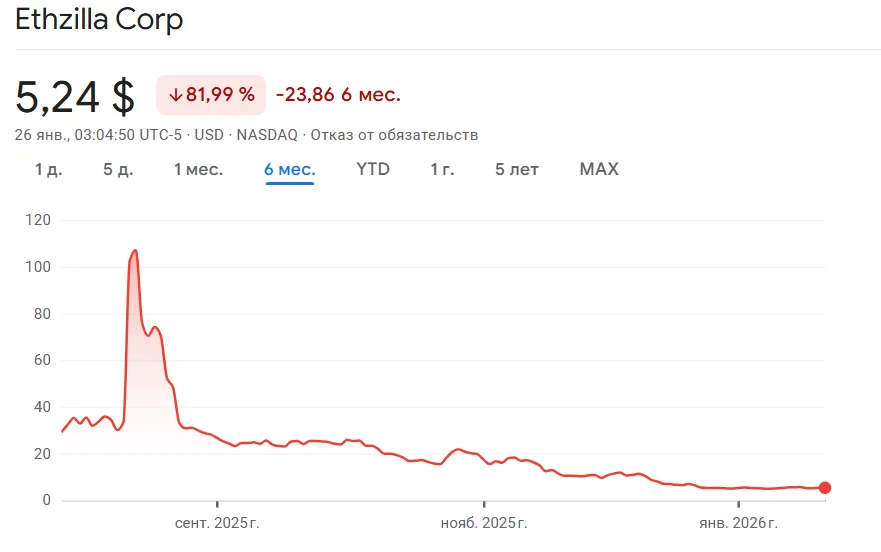Click the chart peak near 107
The width and height of the screenshot is (881, 552).
point(134,251)
